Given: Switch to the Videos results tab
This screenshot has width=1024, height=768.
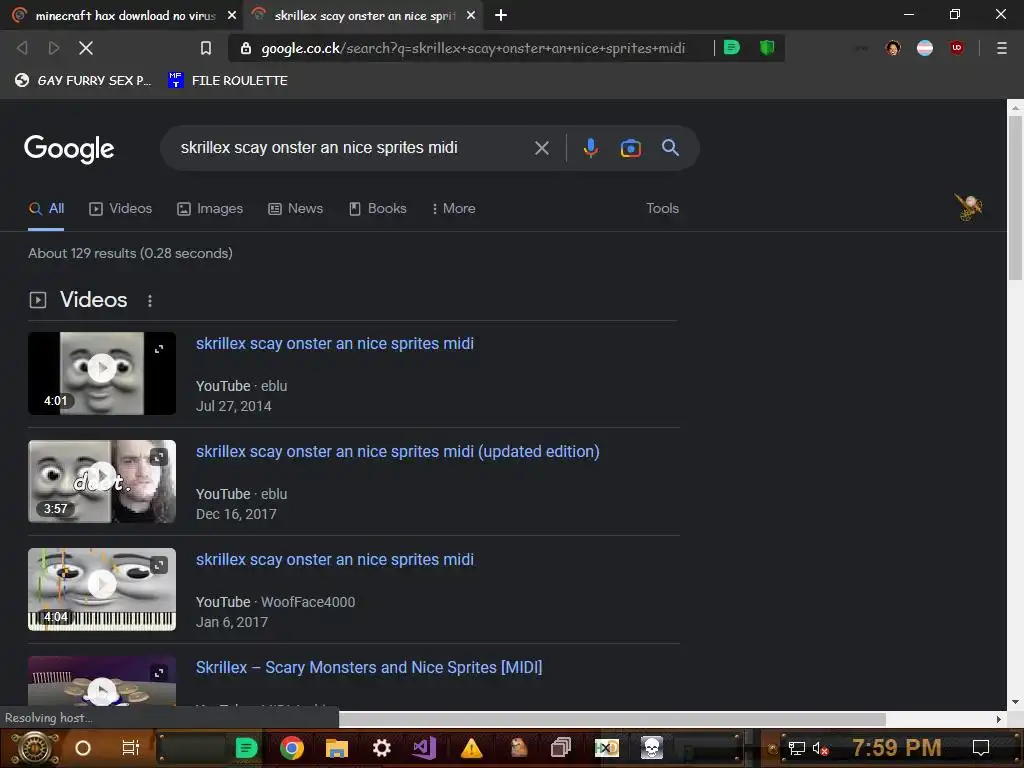Looking at the screenshot, I should click(121, 208).
